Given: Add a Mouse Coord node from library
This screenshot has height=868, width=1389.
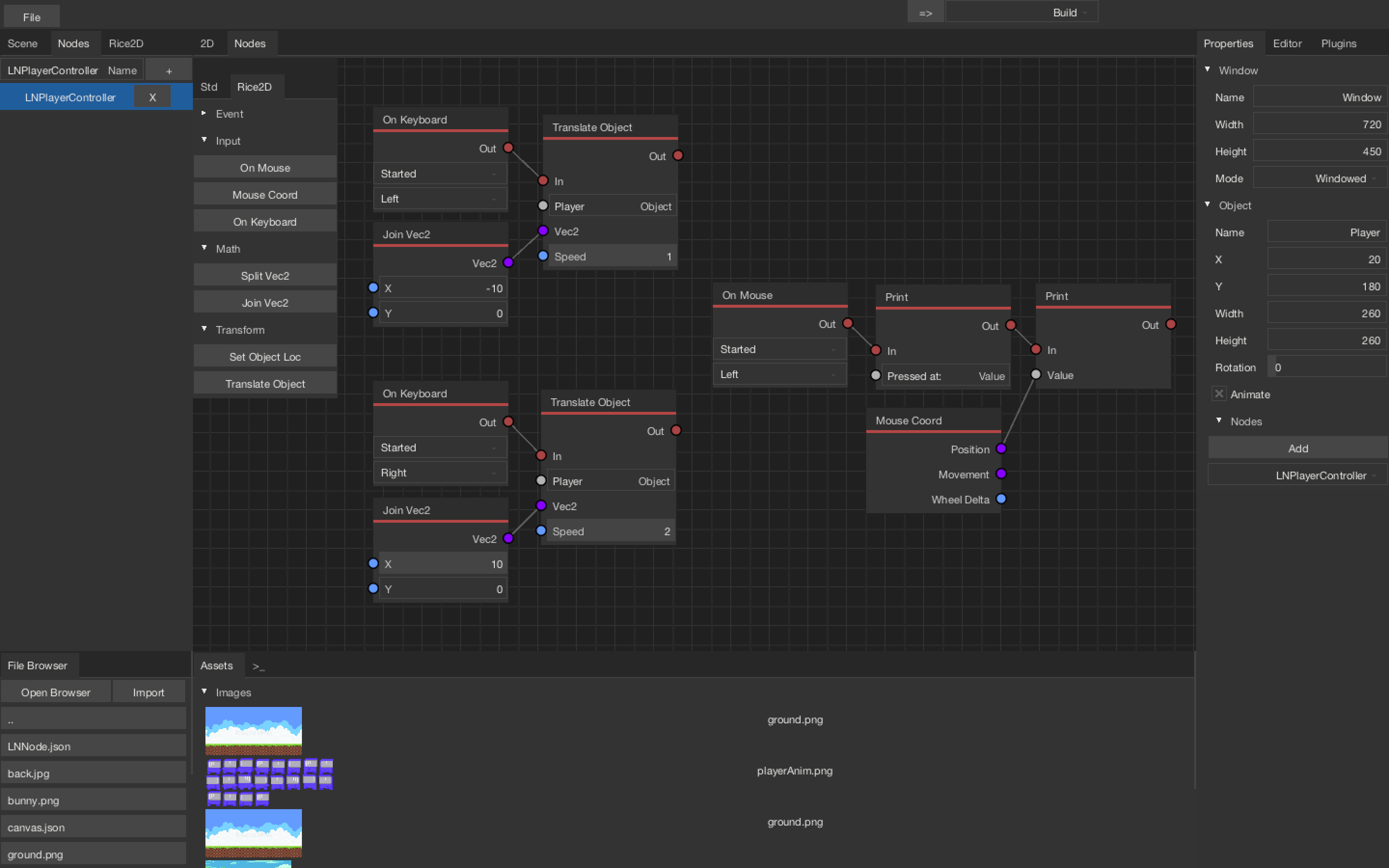Looking at the screenshot, I should (x=265, y=195).
